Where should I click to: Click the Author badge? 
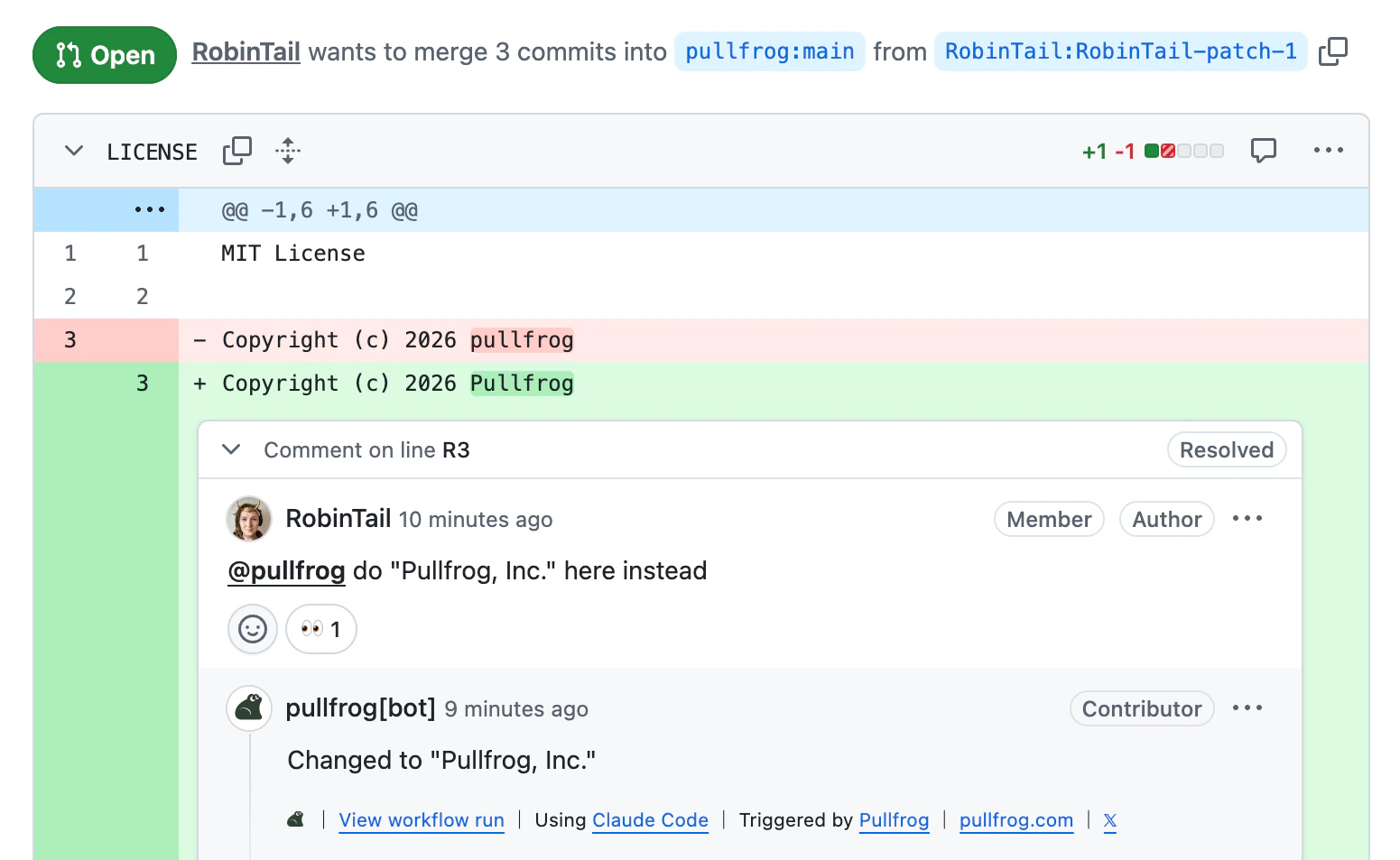point(1167,519)
